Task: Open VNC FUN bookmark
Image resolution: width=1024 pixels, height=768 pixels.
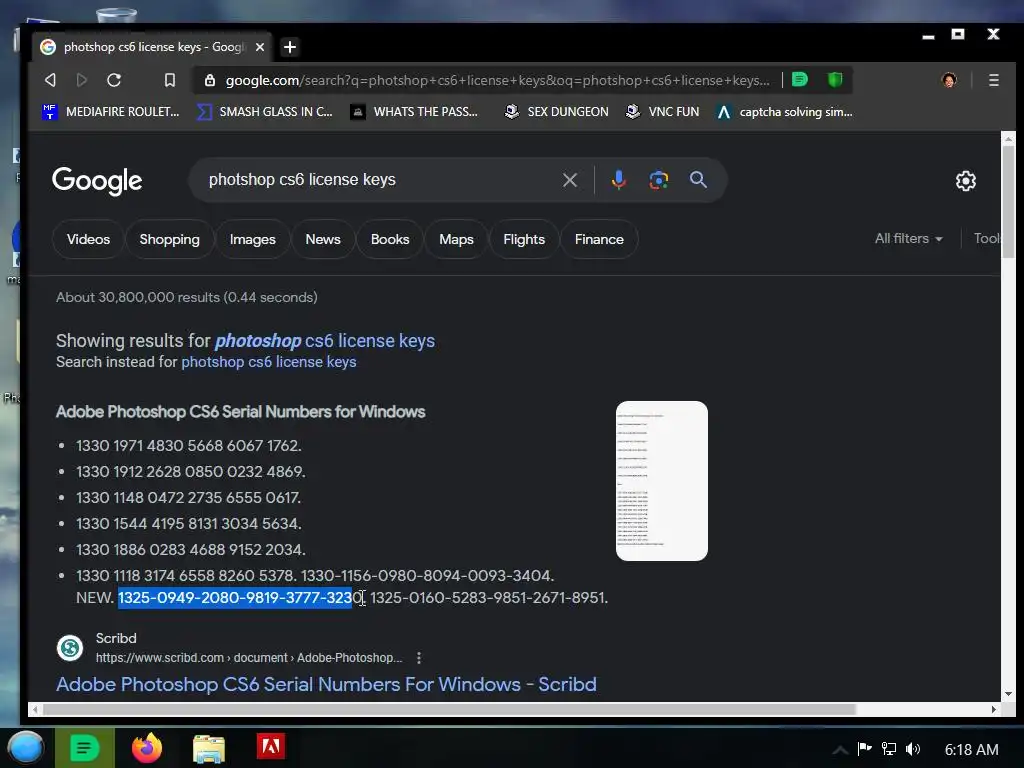Action: (x=662, y=112)
